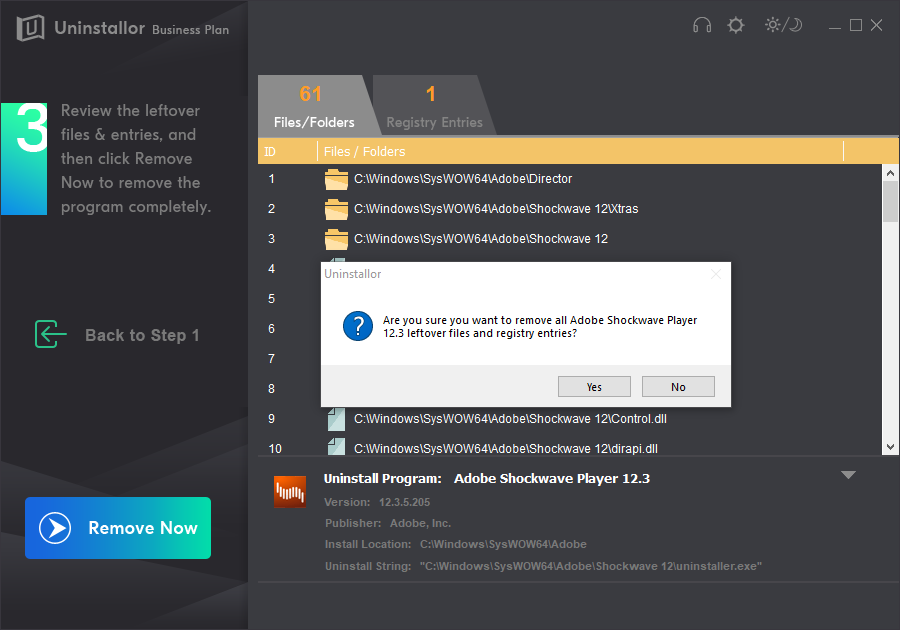The width and height of the screenshot is (900, 630).
Task: Decline removal by clicking No
Action: click(x=678, y=387)
